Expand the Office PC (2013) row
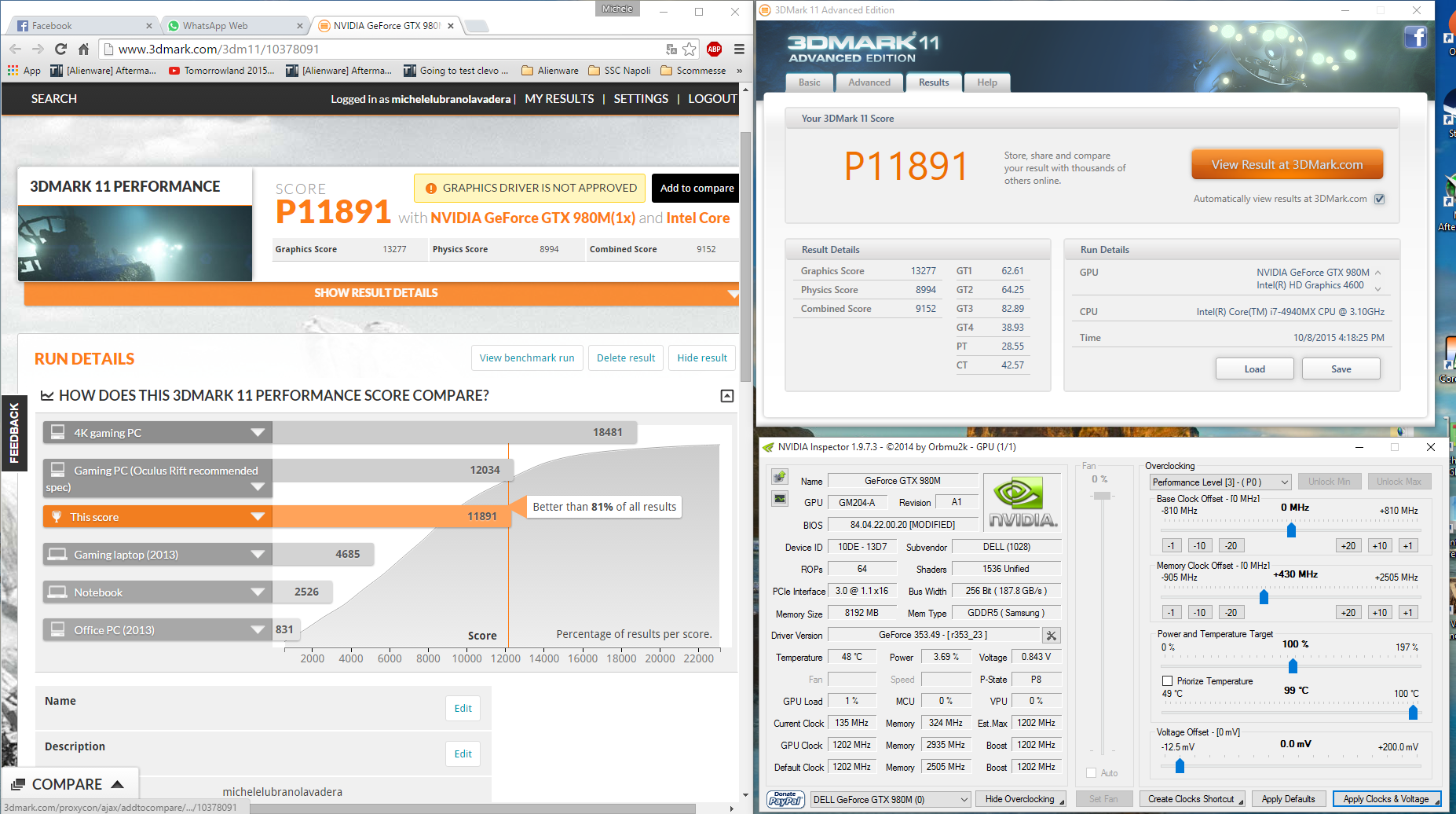The width and height of the screenshot is (1456, 814). point(258,629)
